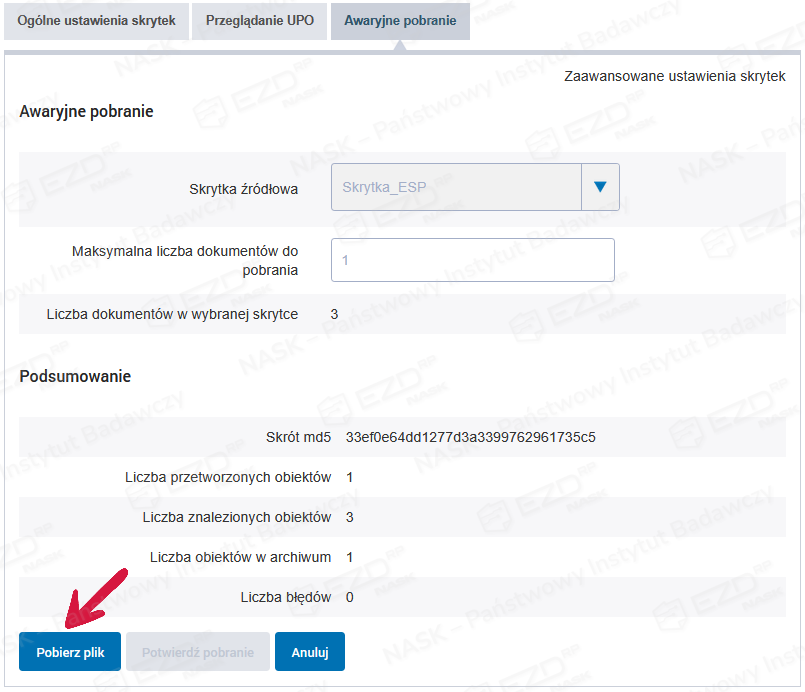The width and height of the screenshot is (805, 692).
Task: Click Liczba dokumentów w wybranej skrytce label
Action: click(172, 314)
